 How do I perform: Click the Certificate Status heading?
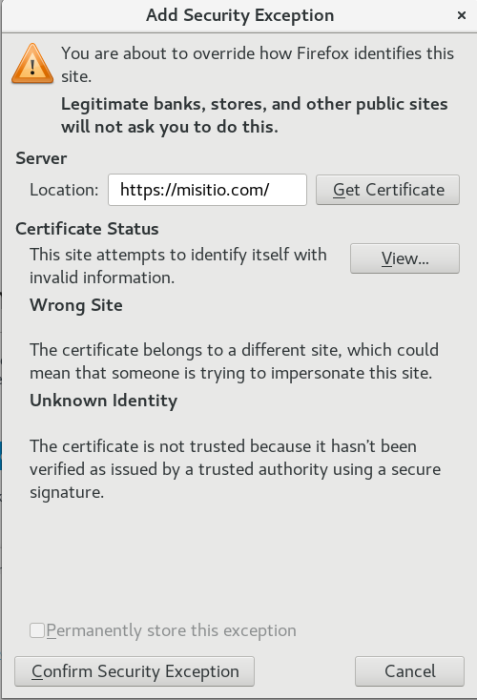87,229
